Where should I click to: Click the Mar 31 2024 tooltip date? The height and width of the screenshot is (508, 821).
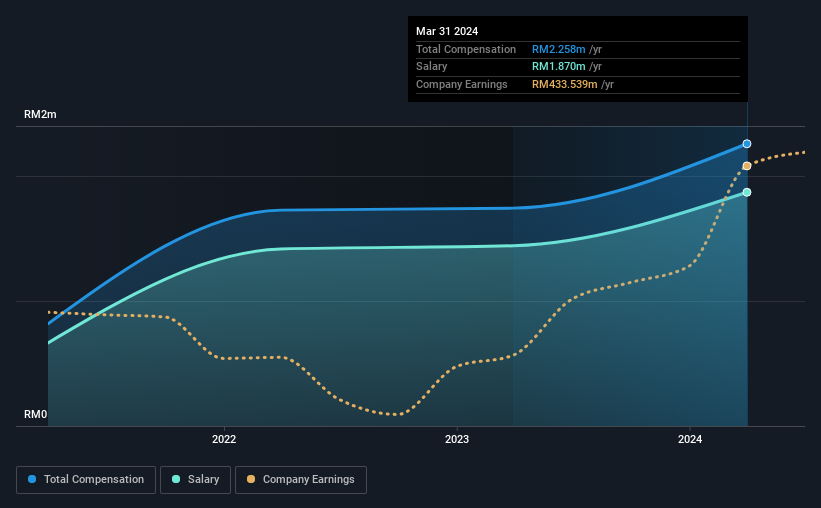(447, 31)
